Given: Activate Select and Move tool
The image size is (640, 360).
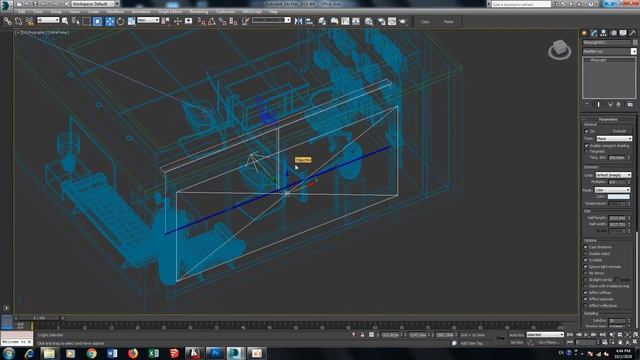Looking at the screenshot, I should pyautogui.click(x=110, y=21).
